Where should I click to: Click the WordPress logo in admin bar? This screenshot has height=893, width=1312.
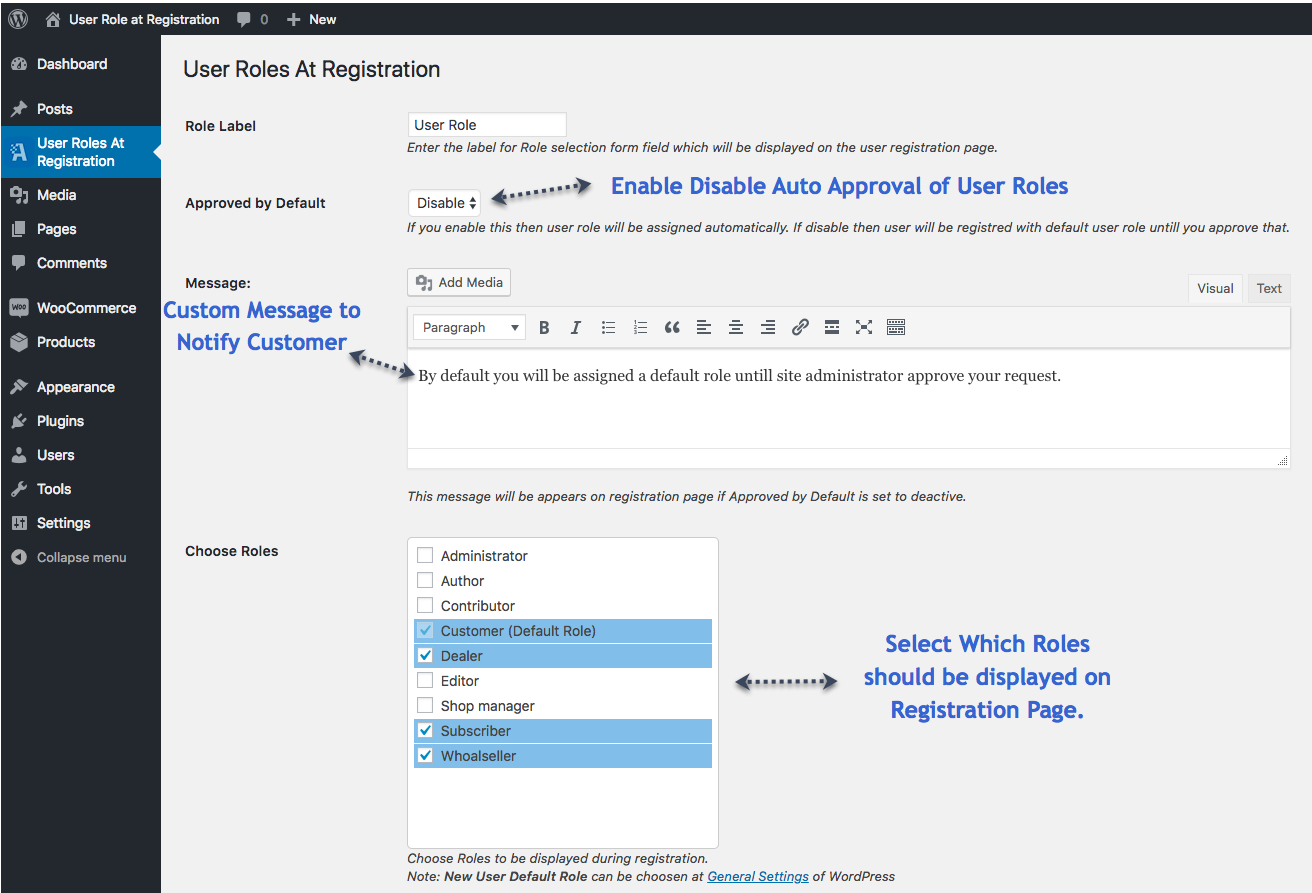tap(18, 19)
